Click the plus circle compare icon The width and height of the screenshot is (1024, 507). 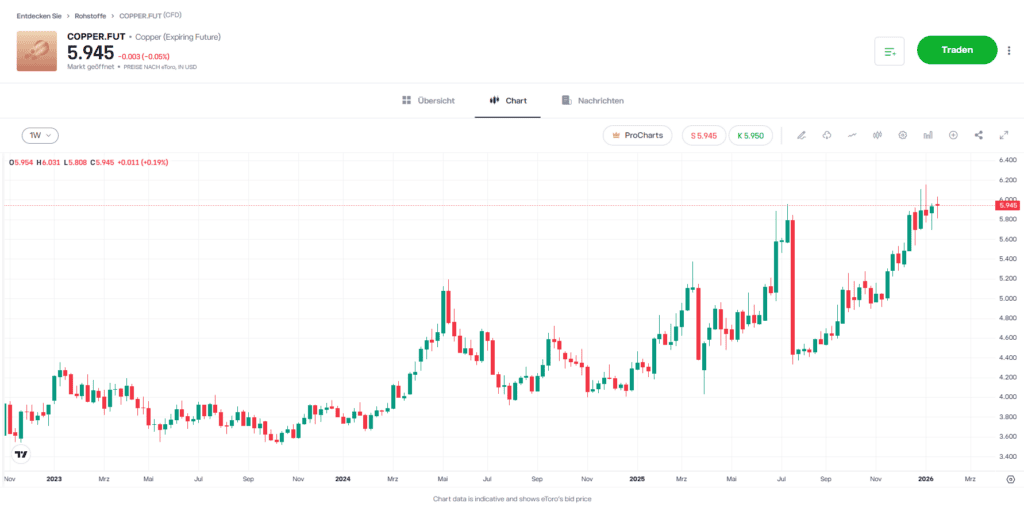pos(953,135)
